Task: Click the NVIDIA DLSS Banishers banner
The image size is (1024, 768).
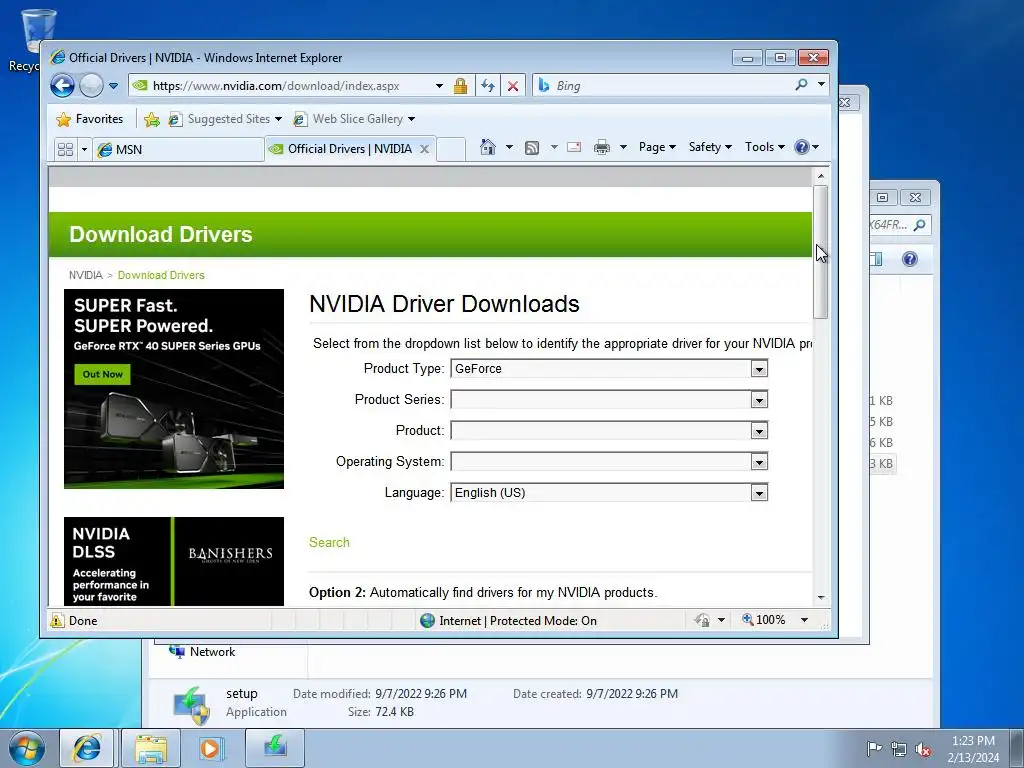Action: point(174,562)
